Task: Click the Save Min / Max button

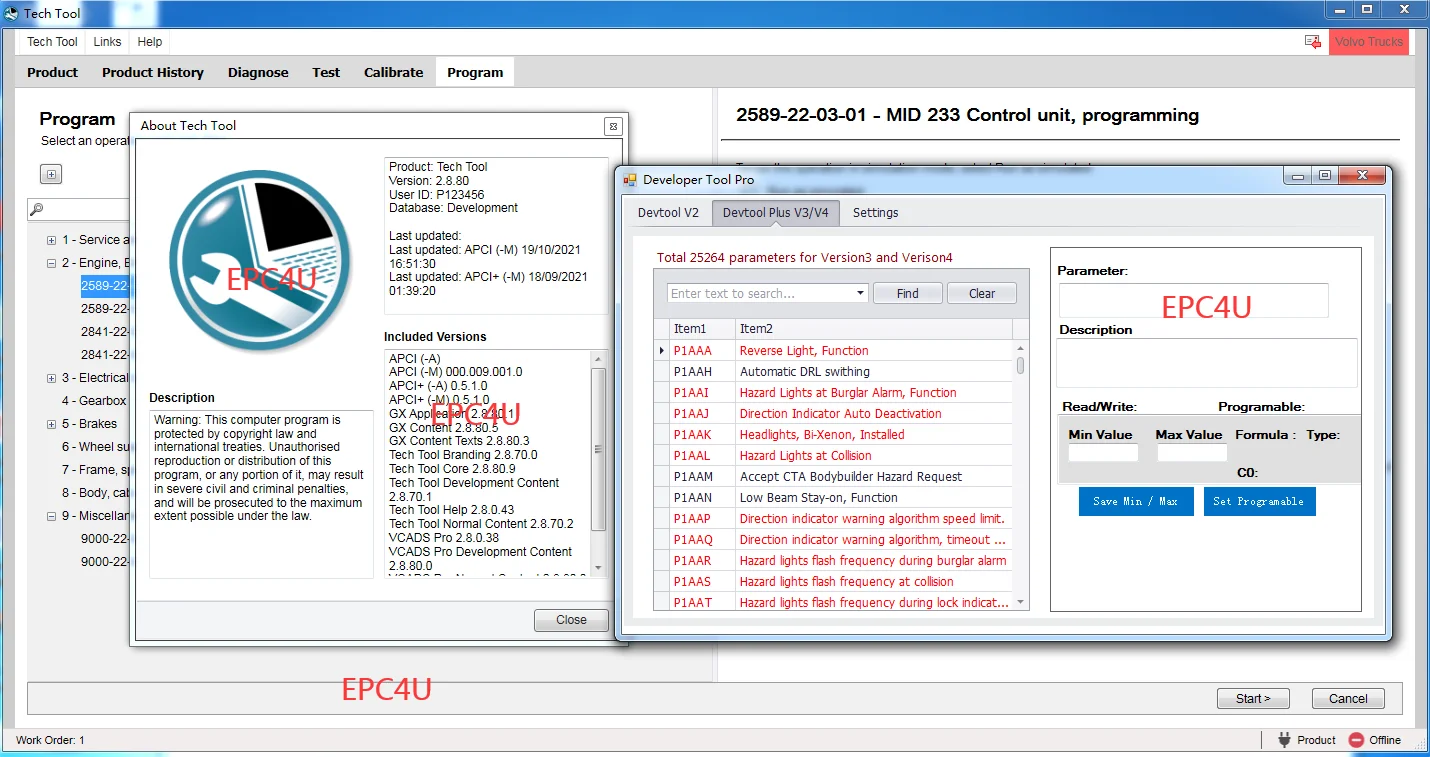Action: 1136,501
